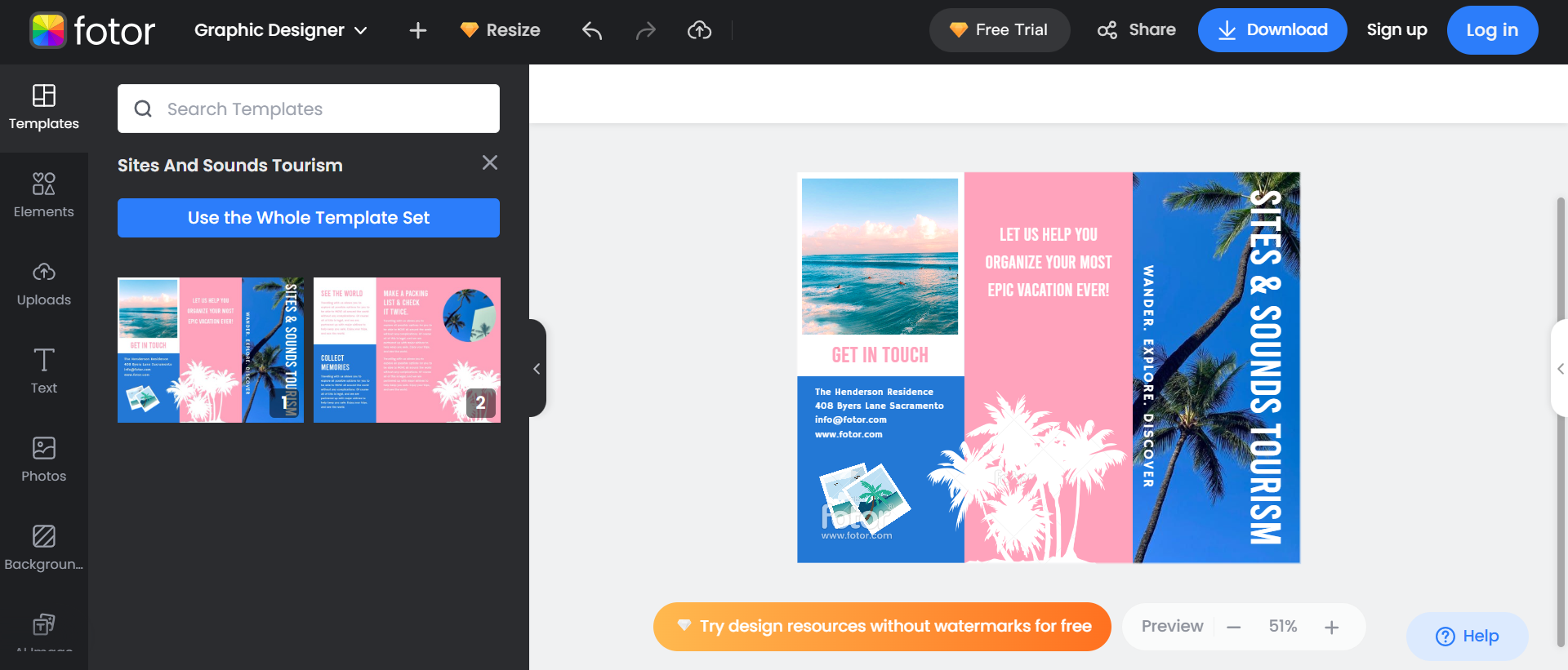Zoom in with the plus icon
This screenshot has width=1568, height=670.
click(x=1332, y=627)
